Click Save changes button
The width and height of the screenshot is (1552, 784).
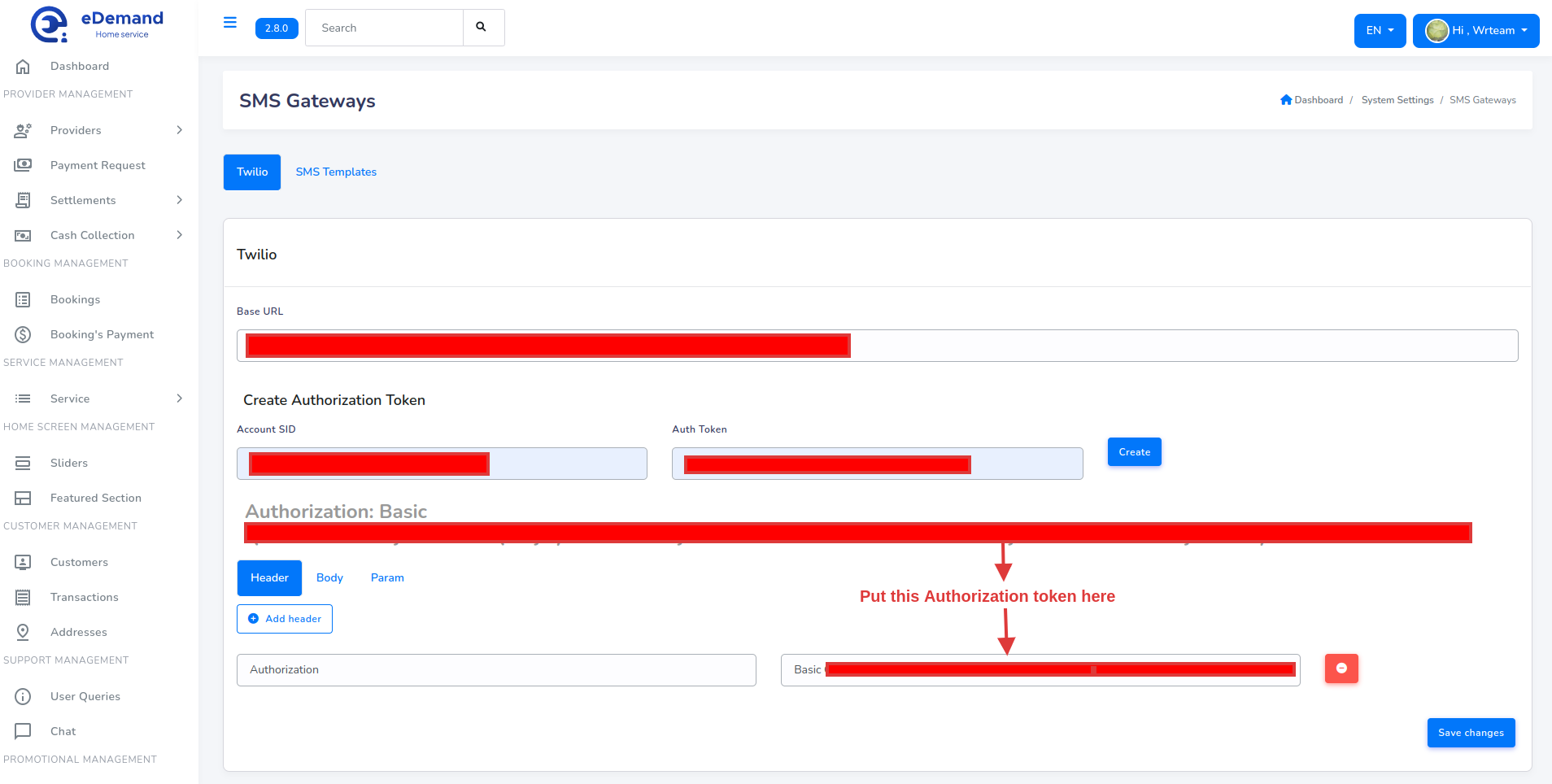(x=1471, y=733)
